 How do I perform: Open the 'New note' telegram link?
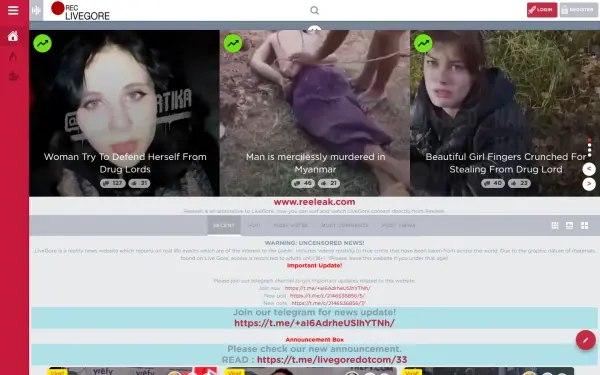coord(329,303)
